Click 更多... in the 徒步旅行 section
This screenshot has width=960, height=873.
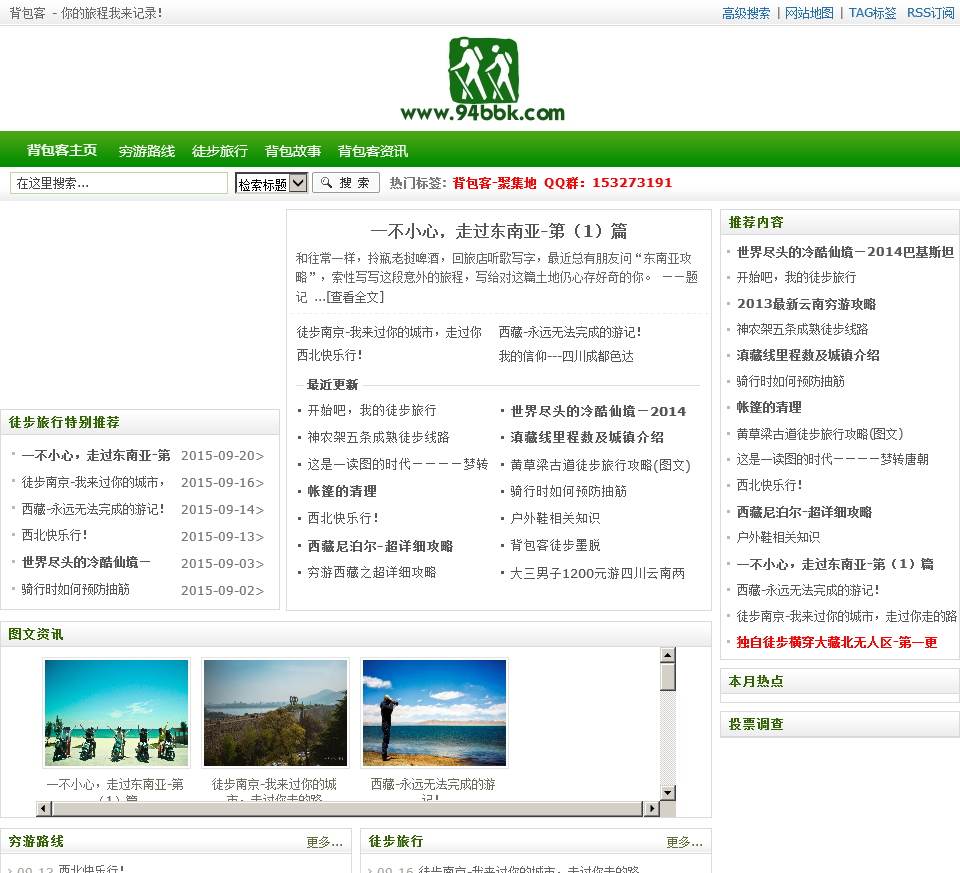click(684, 842)
